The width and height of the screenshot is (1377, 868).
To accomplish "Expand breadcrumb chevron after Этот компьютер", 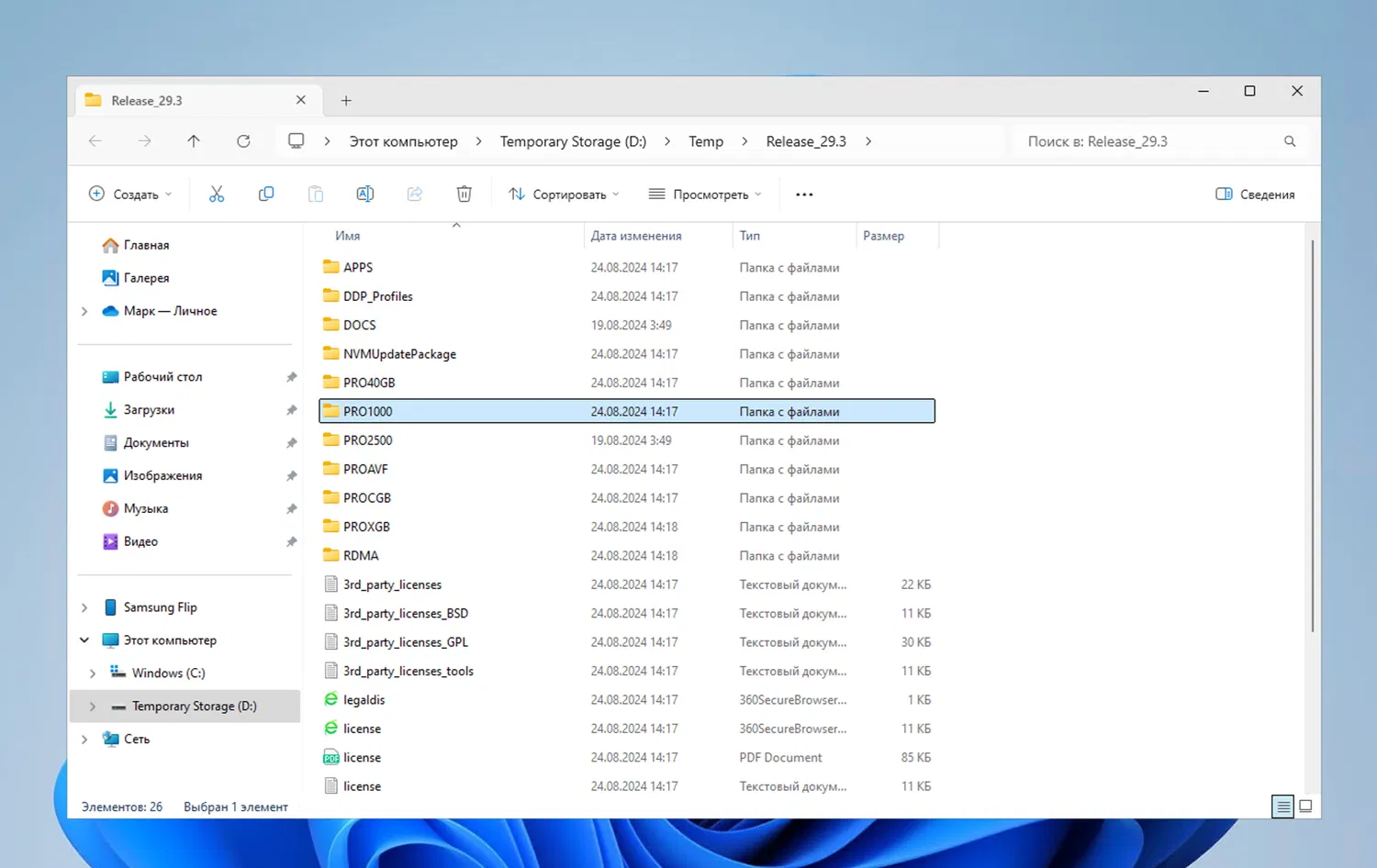I will (x=479, y=141).
